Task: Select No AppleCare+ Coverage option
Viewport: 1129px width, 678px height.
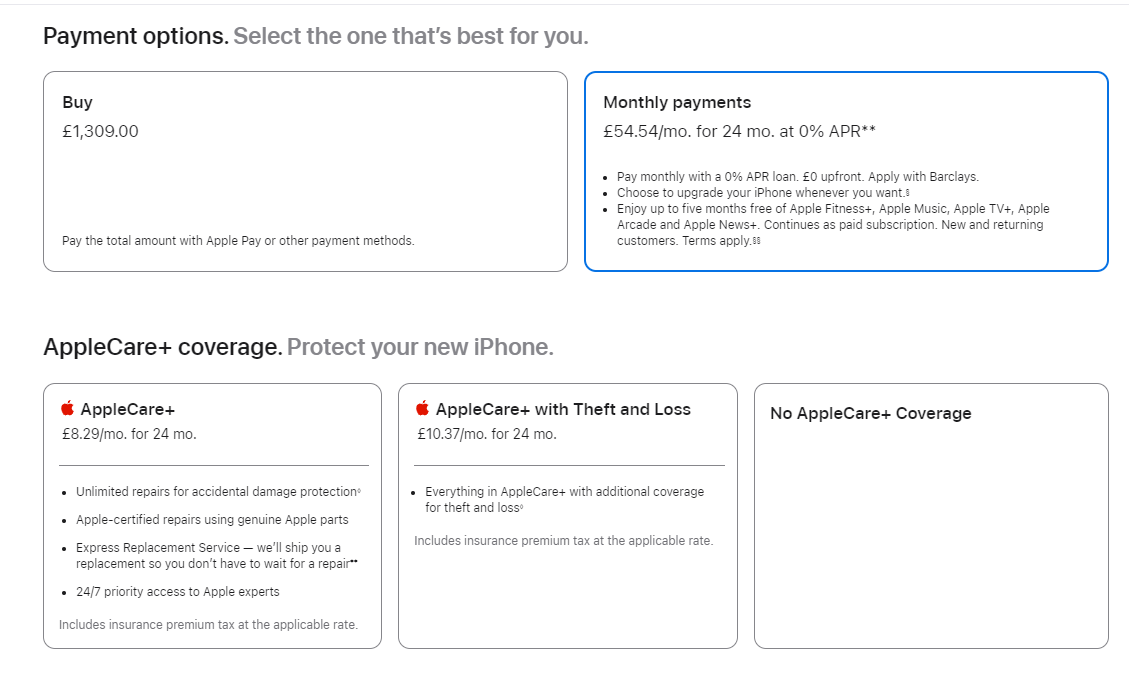Action: [931, 515]
